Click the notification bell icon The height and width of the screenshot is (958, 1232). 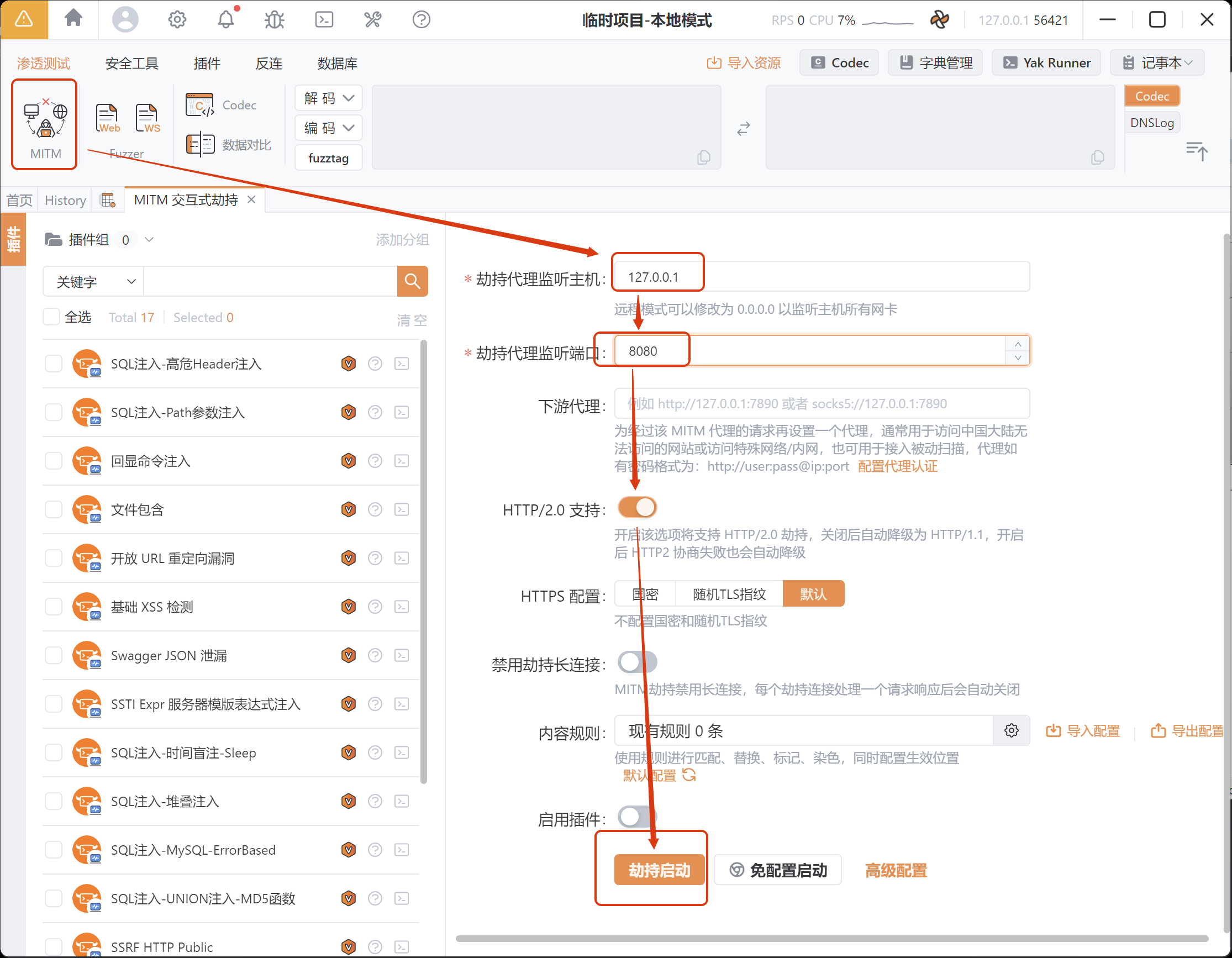(x=225, y=20)
